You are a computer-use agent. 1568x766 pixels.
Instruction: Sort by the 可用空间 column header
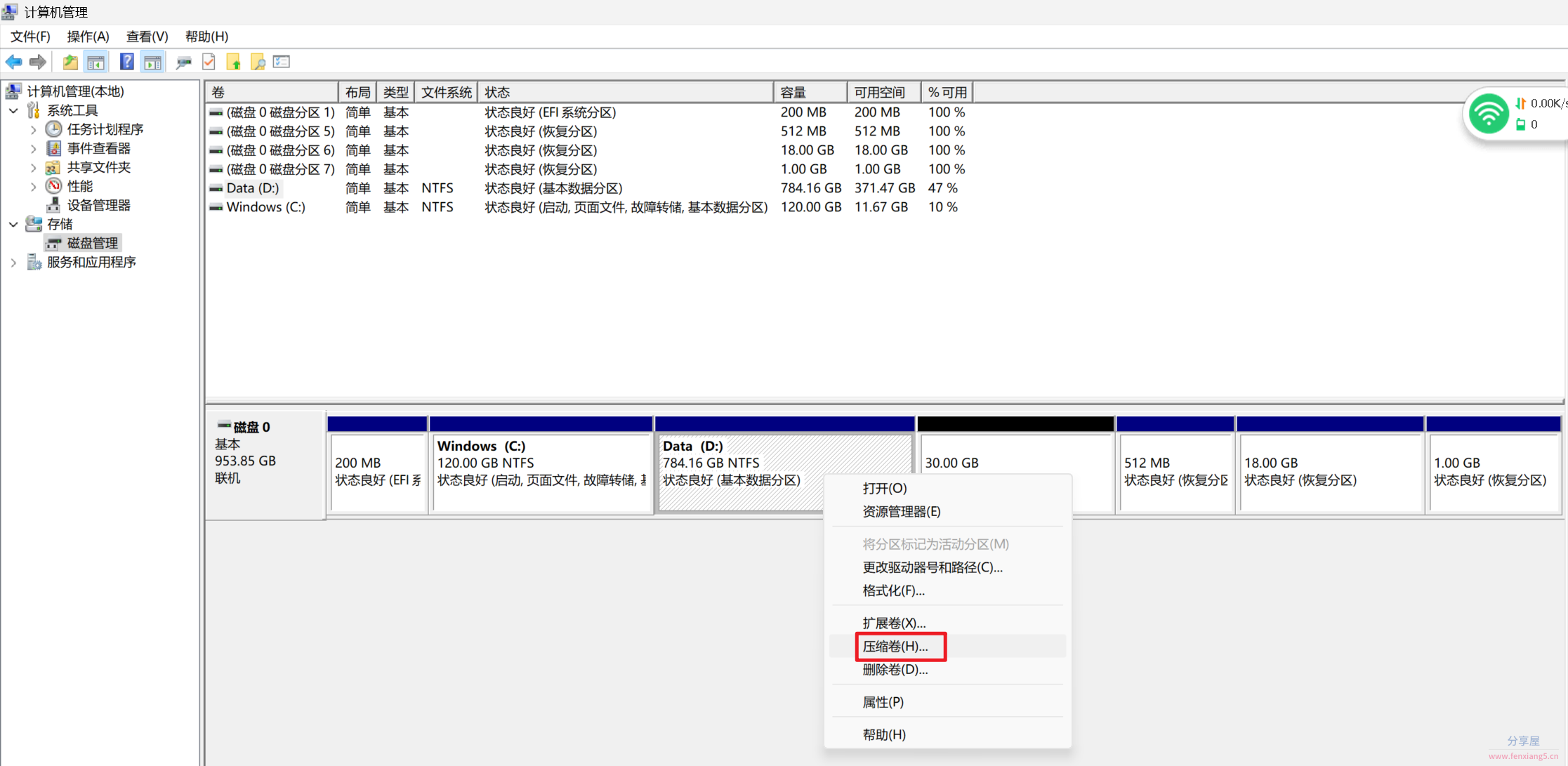[x=884, y=92]
